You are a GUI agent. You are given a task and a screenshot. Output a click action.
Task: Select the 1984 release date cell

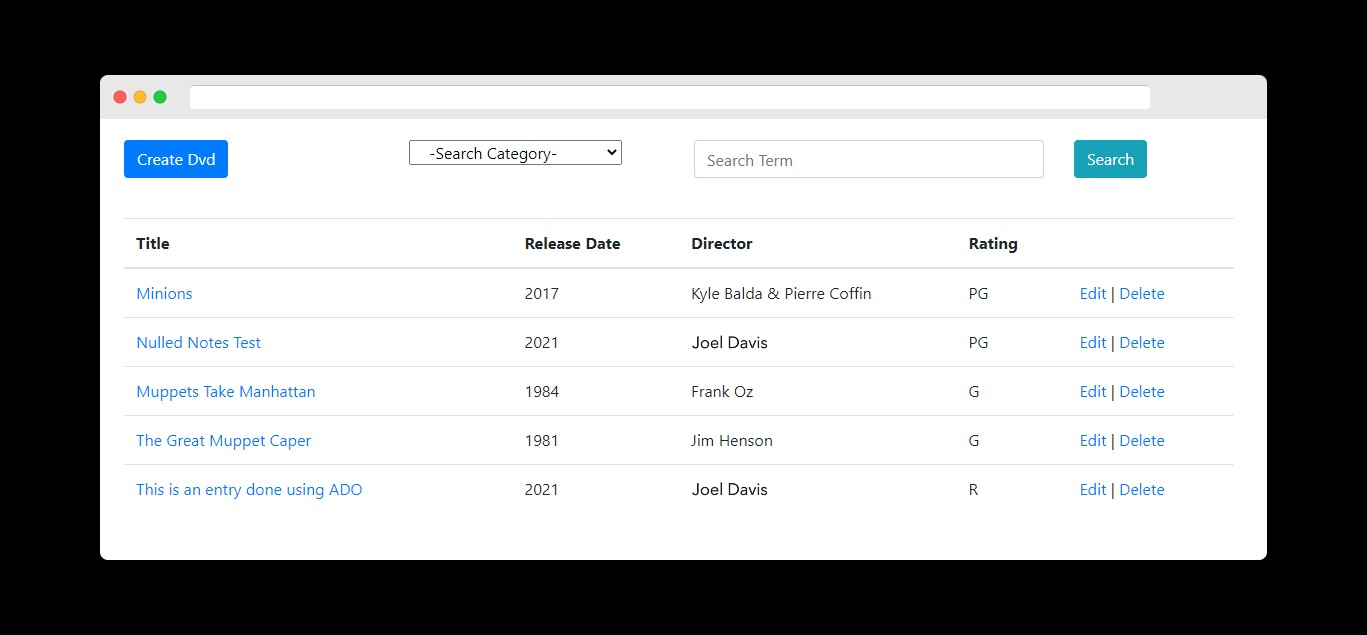tap(541, 391)
